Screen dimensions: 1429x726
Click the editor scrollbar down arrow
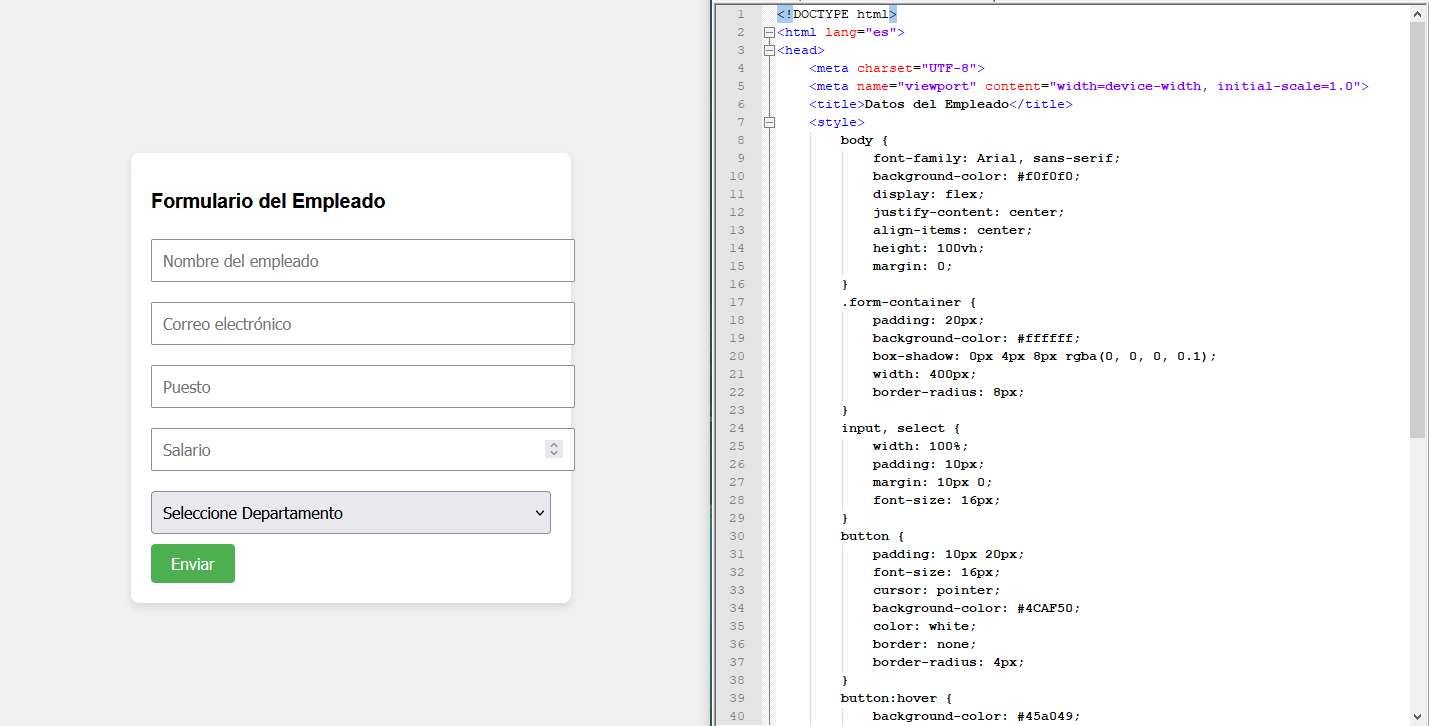point(1418,716)
